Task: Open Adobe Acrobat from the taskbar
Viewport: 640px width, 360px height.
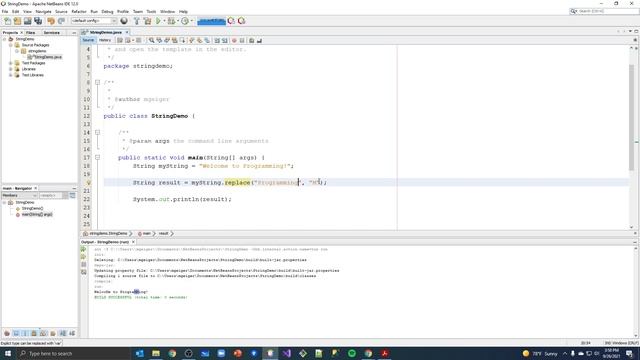Action: 384,353
